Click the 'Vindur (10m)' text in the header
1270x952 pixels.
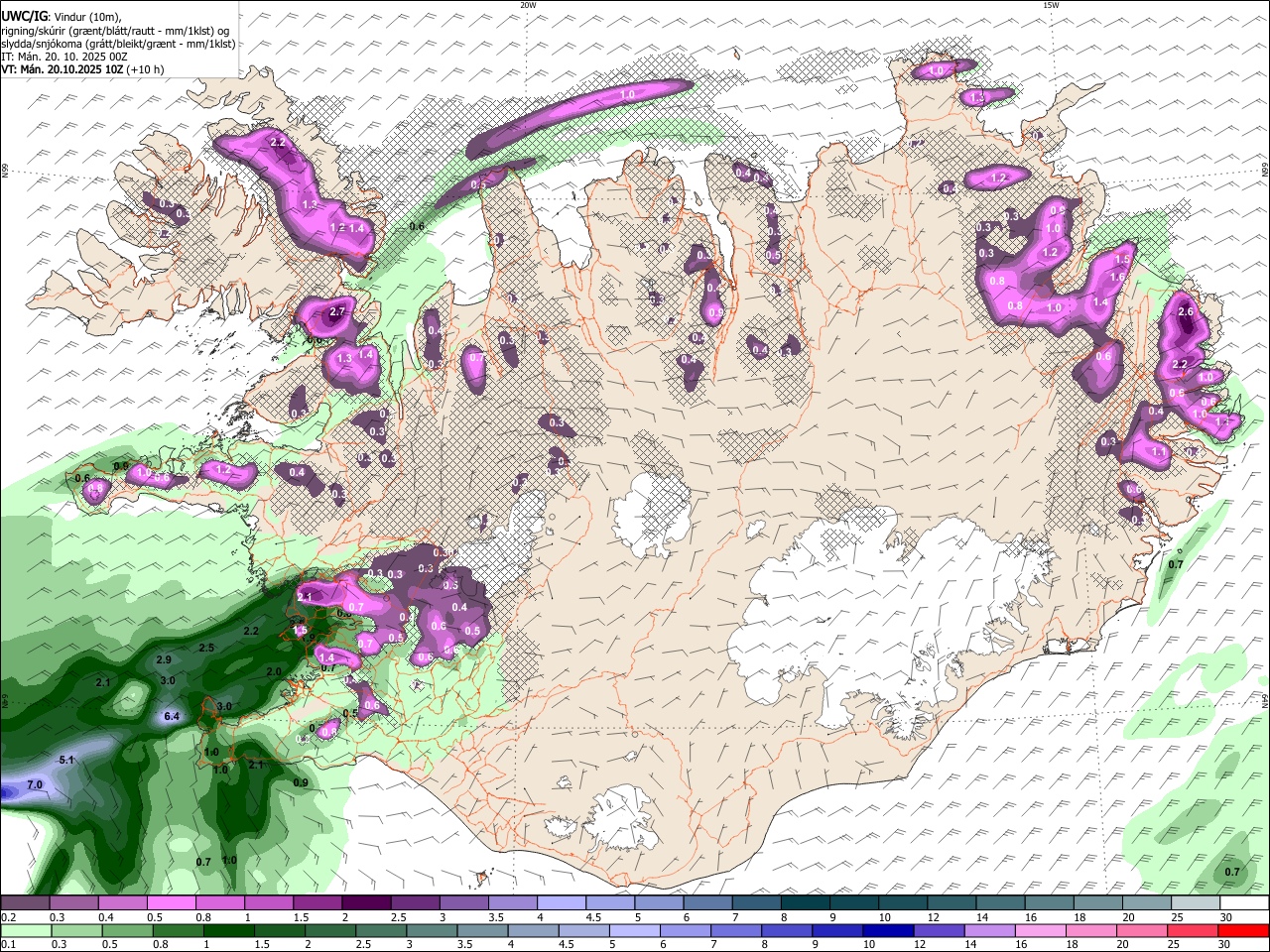[85, 16]
